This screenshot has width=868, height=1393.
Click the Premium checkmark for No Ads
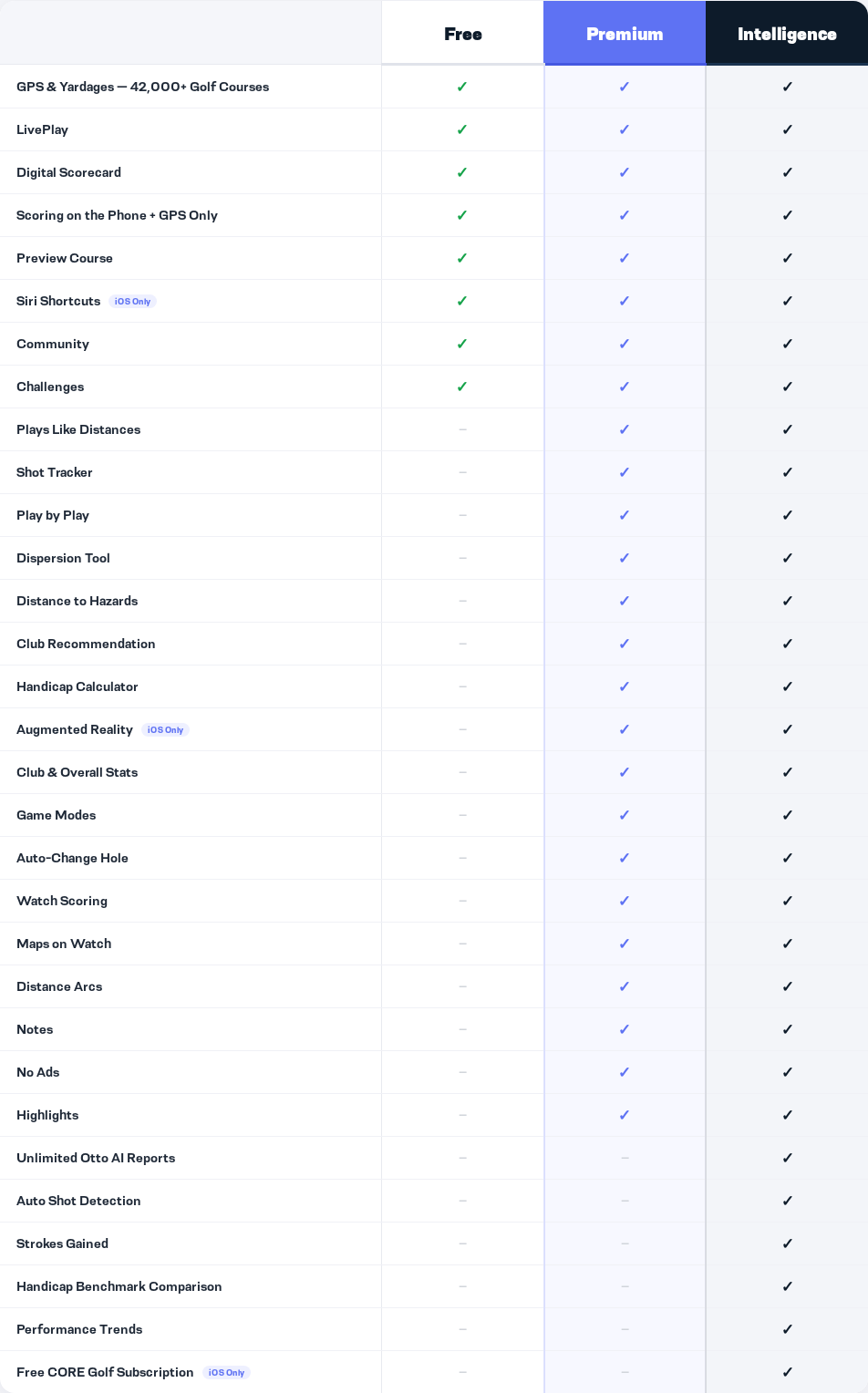click(625, 1072)
